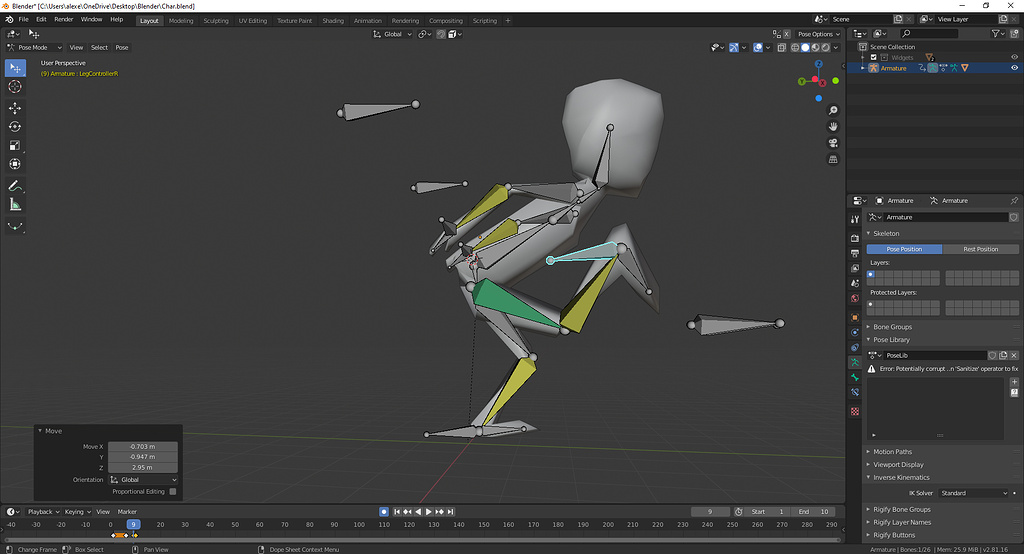1024x554 pixels.
Task: Play the animation forward
Action: tap(429, 512)
